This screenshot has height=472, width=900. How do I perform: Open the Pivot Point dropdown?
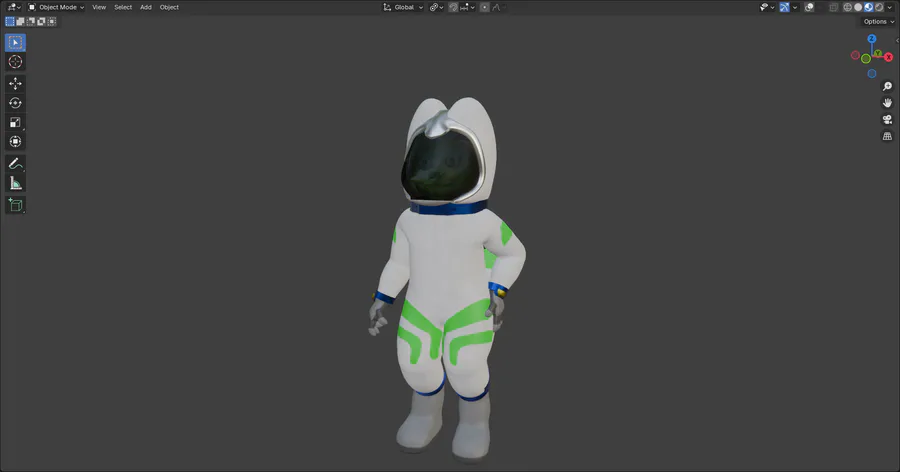437,7
